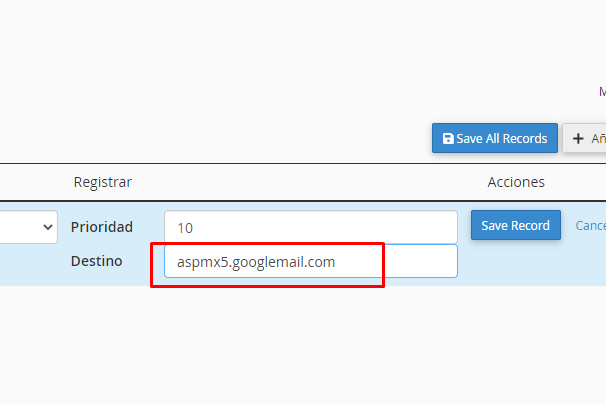Click the plus icon on the add record button
The width and height of the screenshot is (606, 404).
pyautogui.click(x=578, y=139)
